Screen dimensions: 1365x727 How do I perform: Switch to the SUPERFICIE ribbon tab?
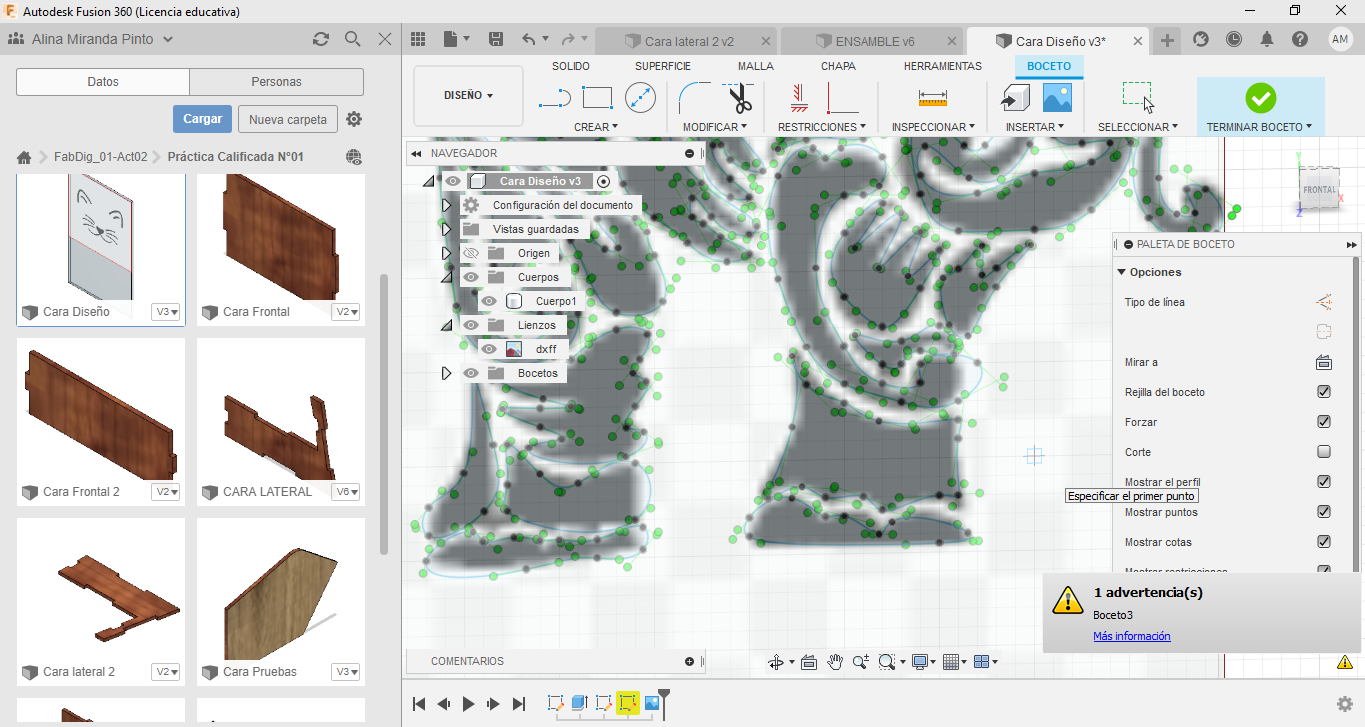(x=662, y=66)
